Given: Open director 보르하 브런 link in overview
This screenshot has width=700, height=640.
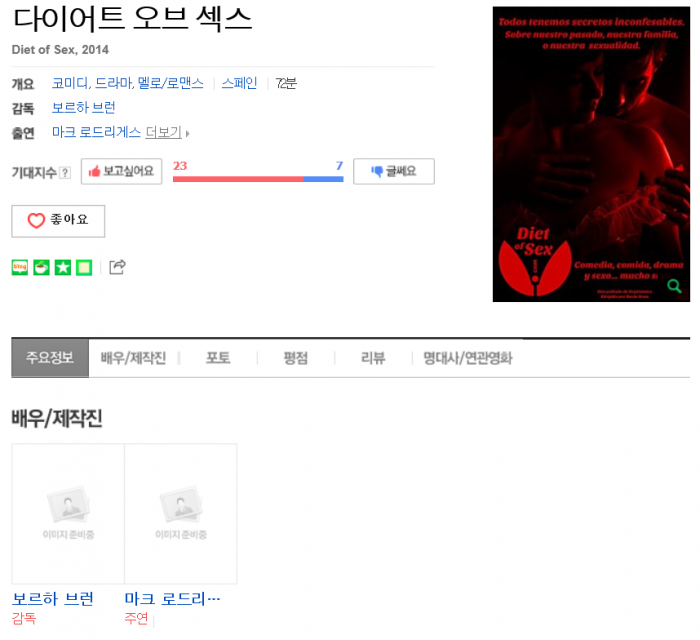Looking at the screenshot, I should click(x=83, y=108).
